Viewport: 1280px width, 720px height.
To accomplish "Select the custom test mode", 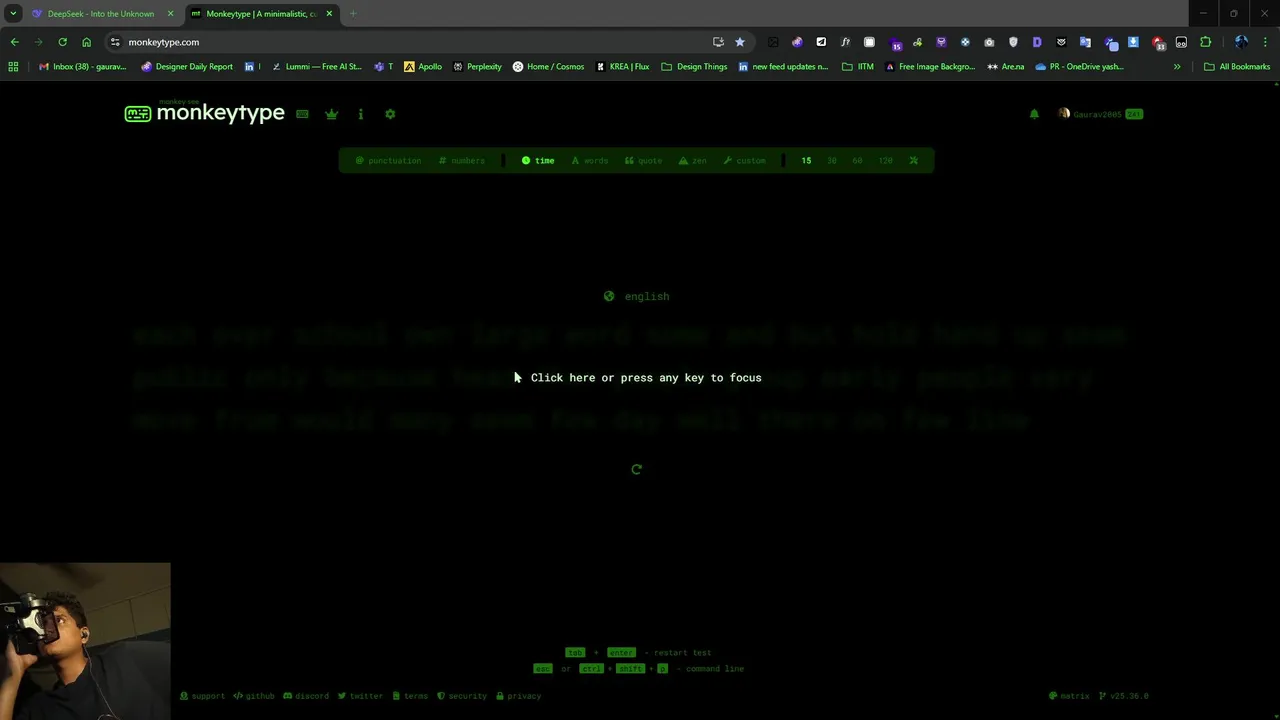I will [x=745, y=160].
